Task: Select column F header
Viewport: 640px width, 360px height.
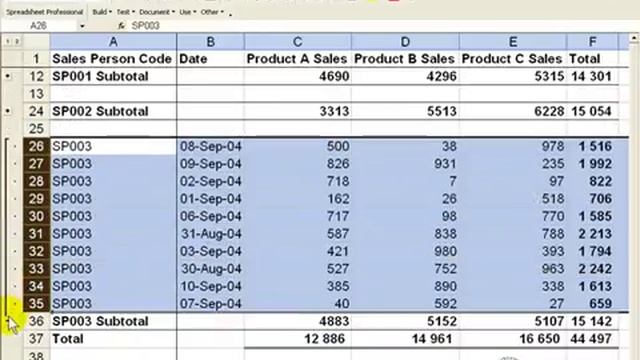Action: click(x=592, y=42)
